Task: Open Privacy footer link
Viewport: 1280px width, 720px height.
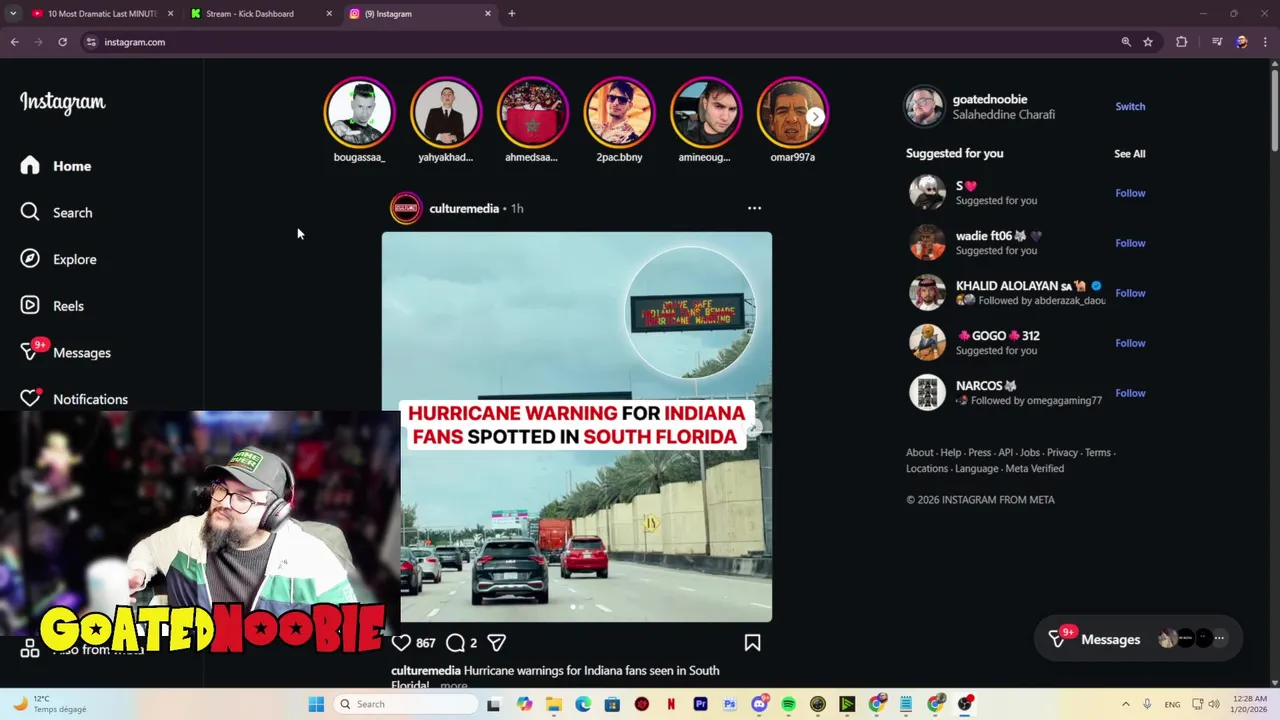Action: pos(1062,452)
